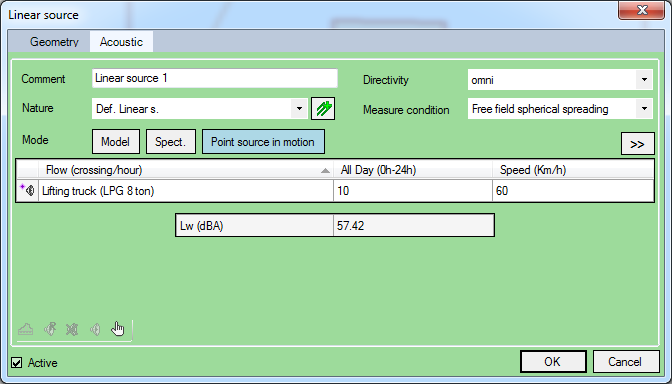The image size is (672, 384).
Task: Click the Lw (dBA) label cell
Action: (x=255, y=225)
